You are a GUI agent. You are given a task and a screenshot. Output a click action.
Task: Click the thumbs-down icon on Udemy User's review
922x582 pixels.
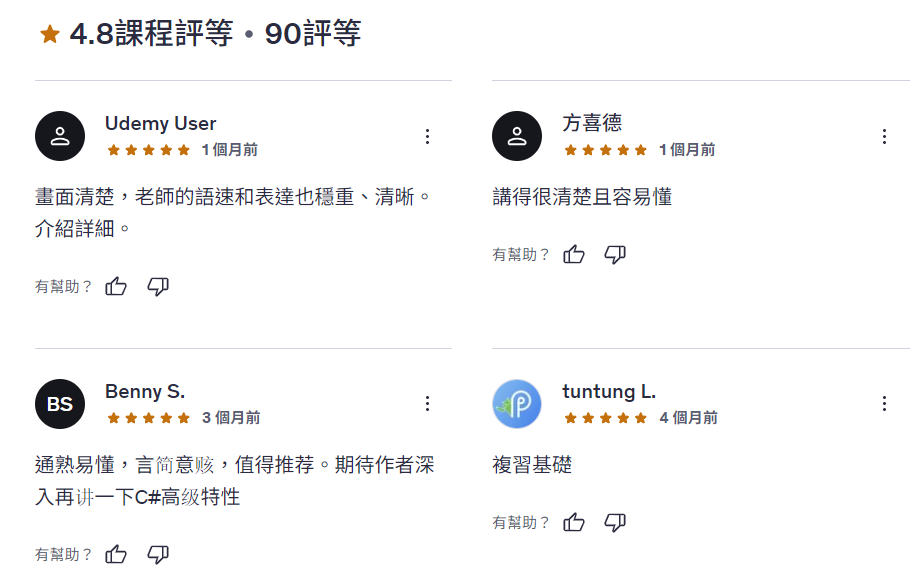tap(157, 286)
